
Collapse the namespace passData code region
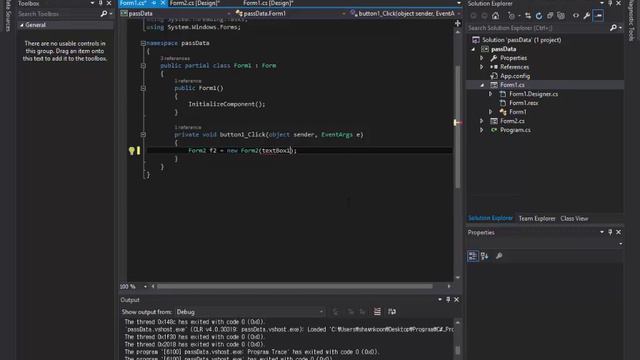[143, 43]
